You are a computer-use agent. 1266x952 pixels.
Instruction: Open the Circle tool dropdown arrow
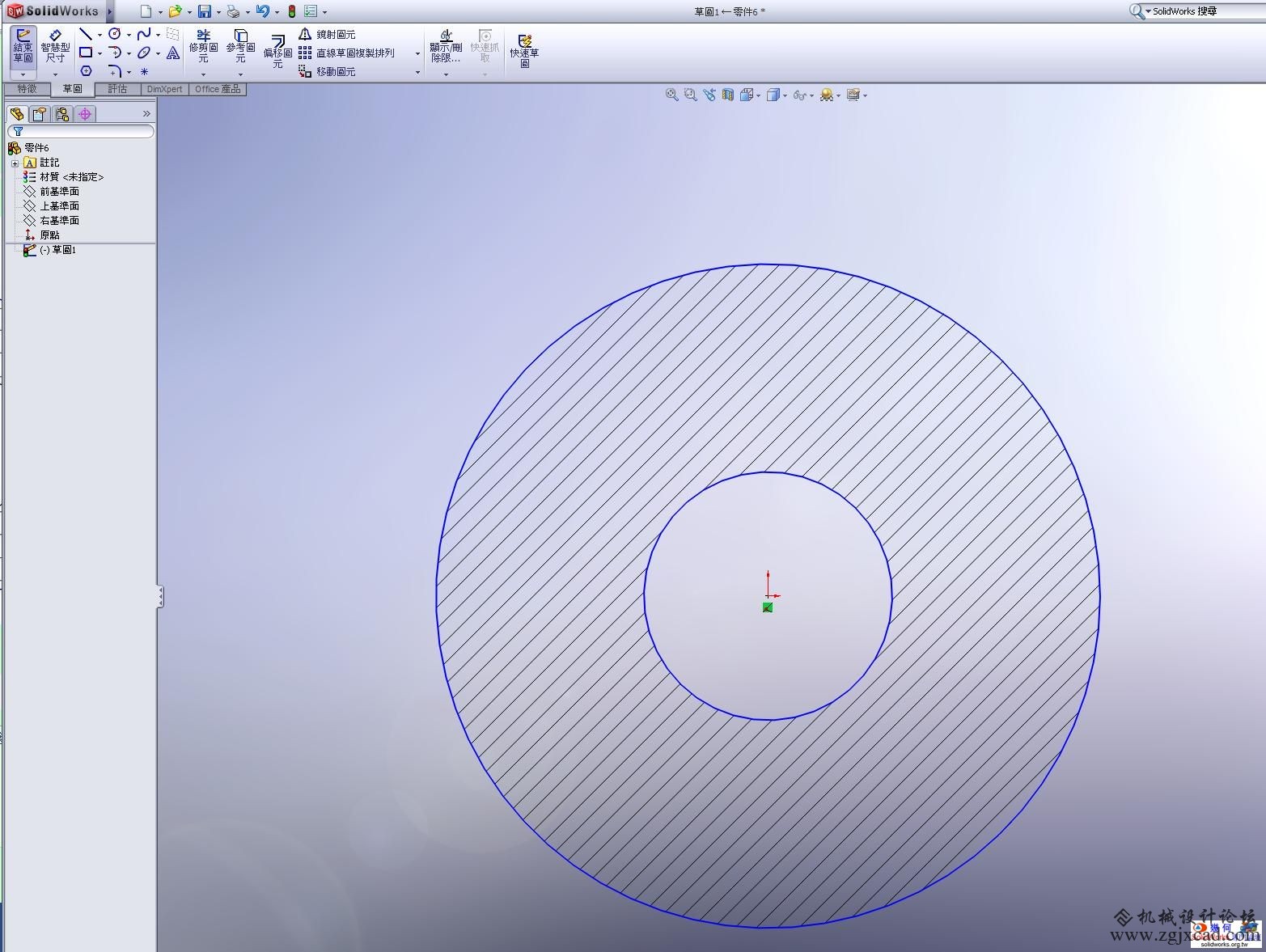click(129, 35)
